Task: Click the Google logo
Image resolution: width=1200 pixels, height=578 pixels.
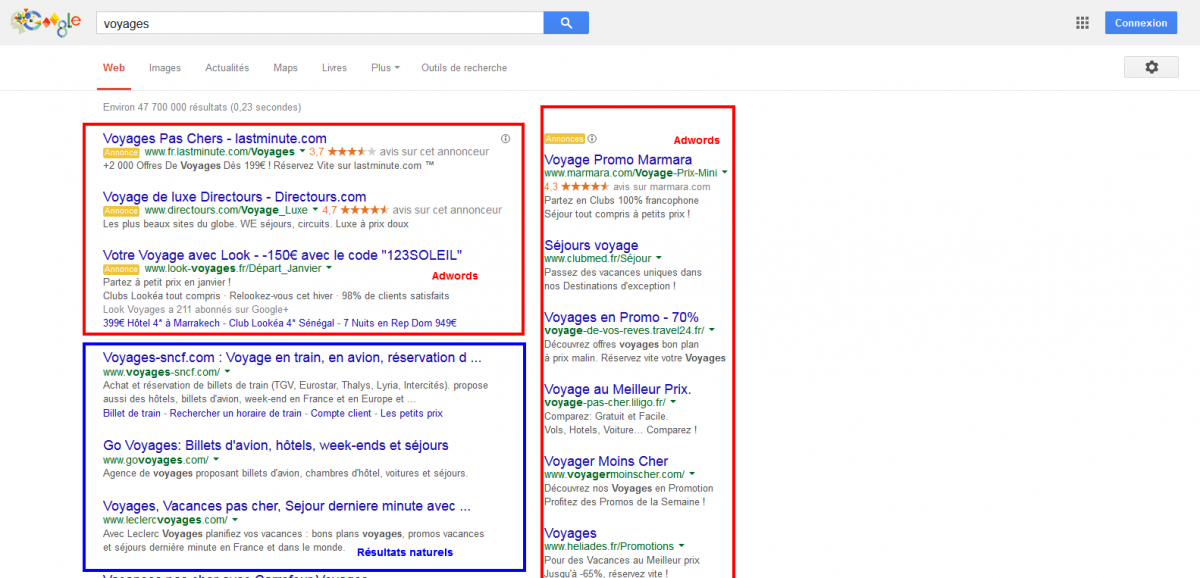Action: tap(45, 23)
